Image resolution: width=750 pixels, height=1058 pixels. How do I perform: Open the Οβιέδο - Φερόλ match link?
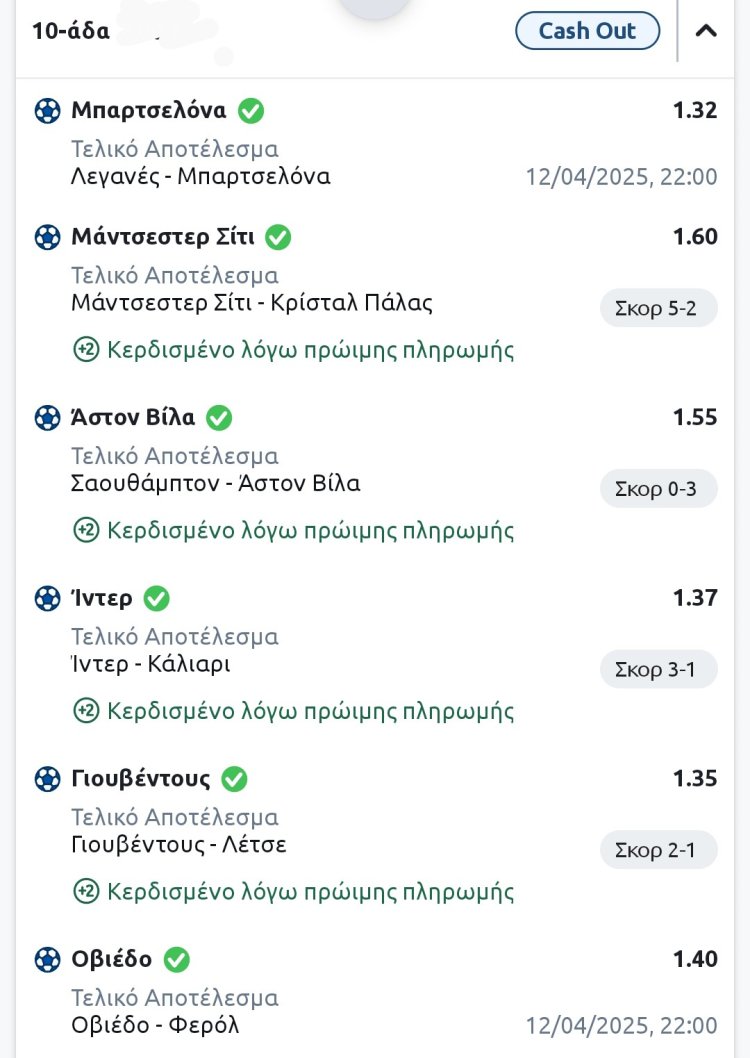pyautogui.click(x=156, y=1025)
